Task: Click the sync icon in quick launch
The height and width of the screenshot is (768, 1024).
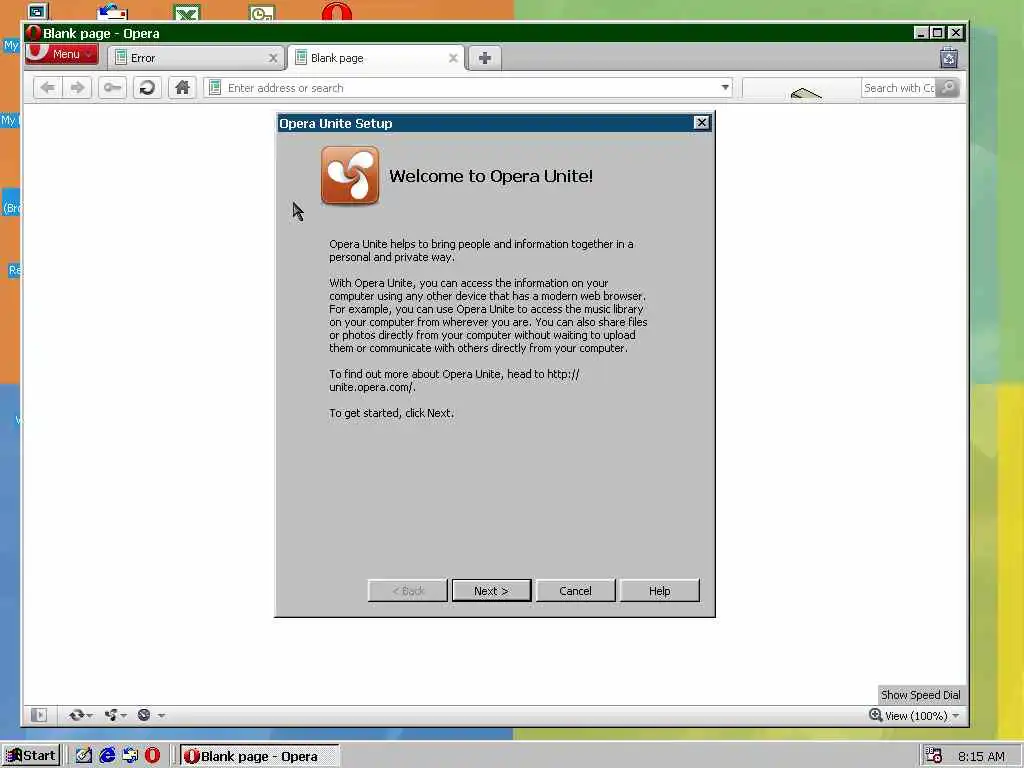Action: 130,756
